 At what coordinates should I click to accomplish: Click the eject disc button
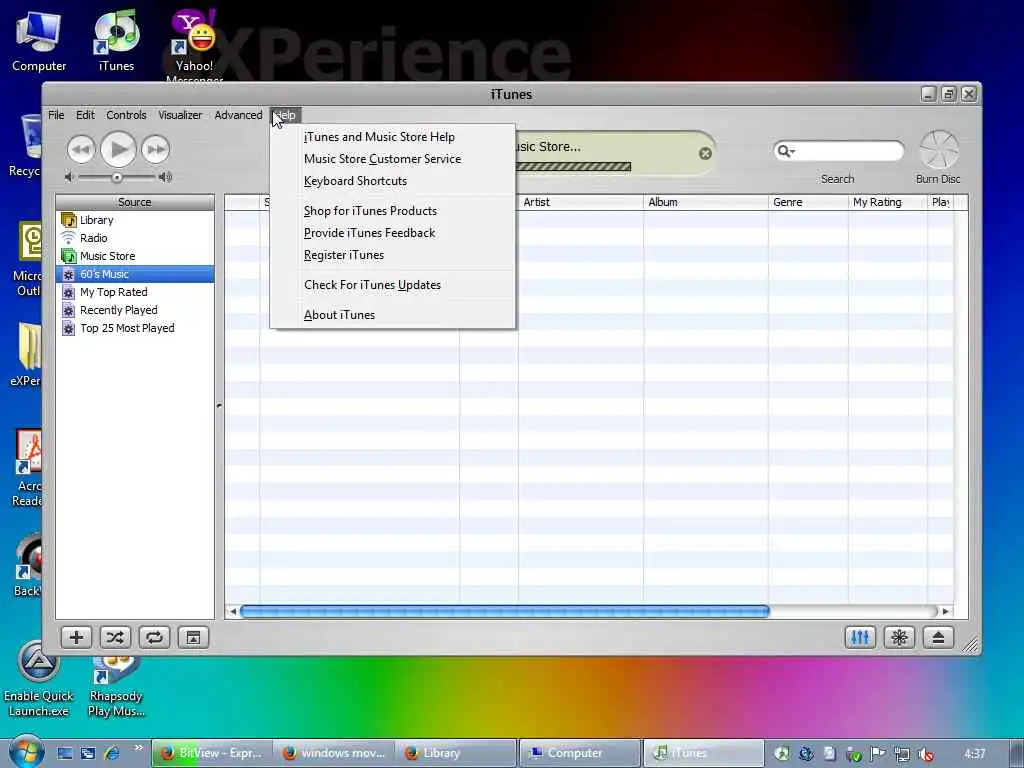coord(938,637)
